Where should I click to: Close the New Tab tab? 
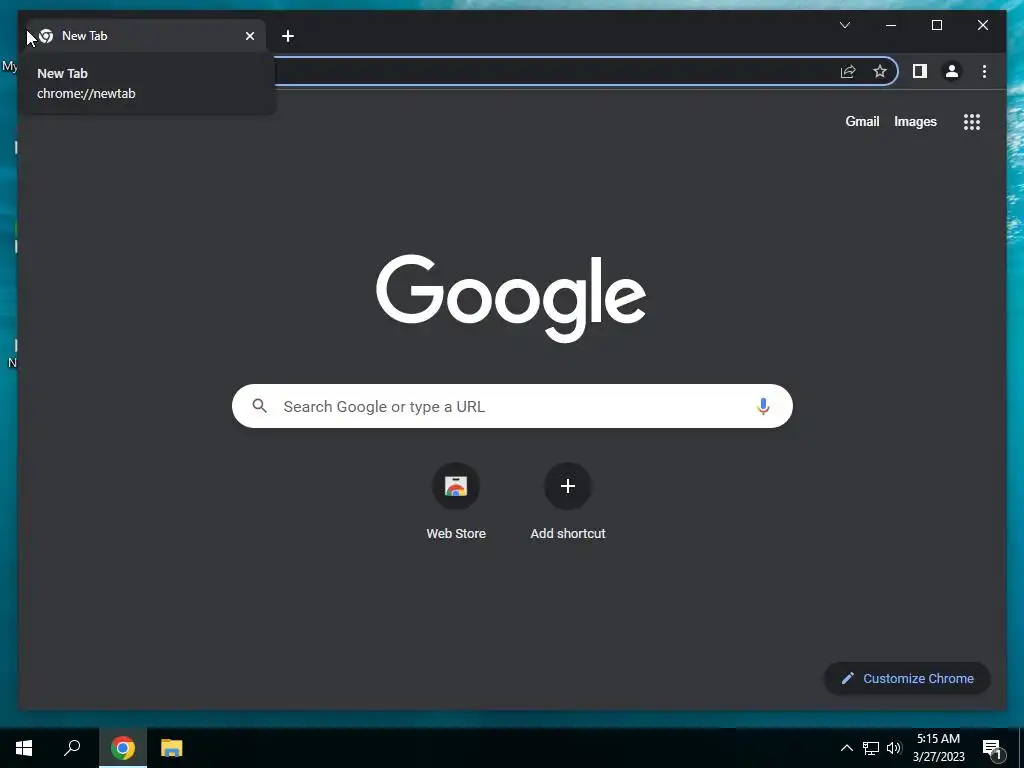(x=249, y=36)
